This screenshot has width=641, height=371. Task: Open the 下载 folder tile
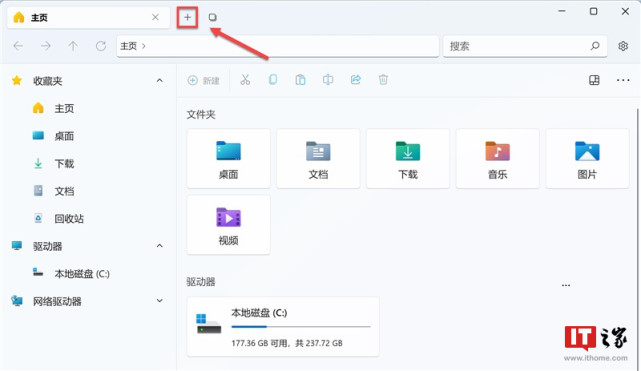[x=408, y=159]
